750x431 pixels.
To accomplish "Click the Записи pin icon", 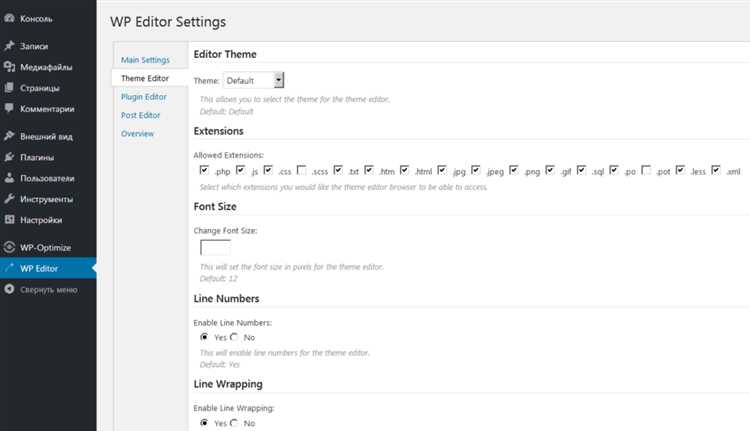I will [x=9, y=46].
